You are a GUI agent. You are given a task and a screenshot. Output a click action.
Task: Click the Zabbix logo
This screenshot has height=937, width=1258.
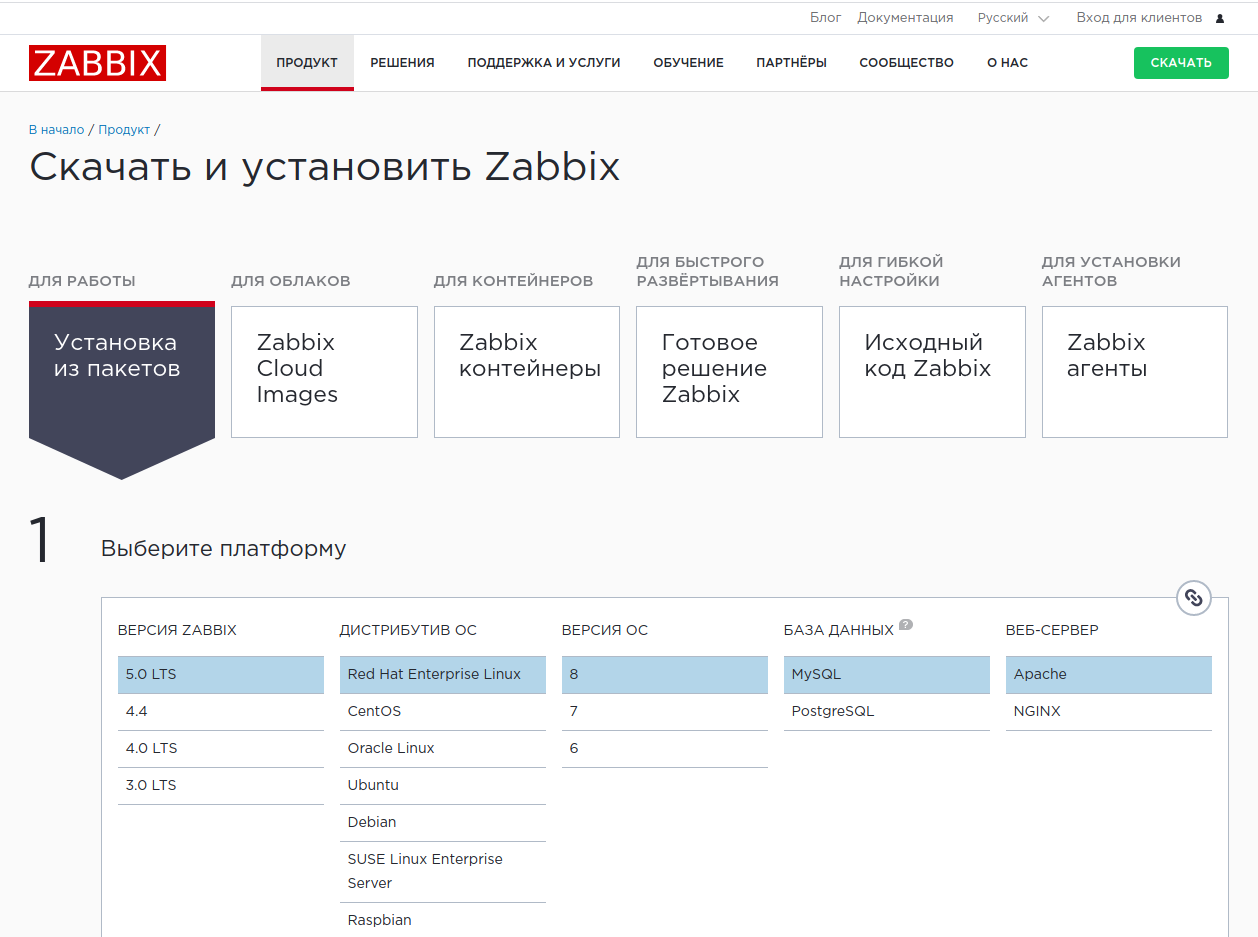[97, 63]
